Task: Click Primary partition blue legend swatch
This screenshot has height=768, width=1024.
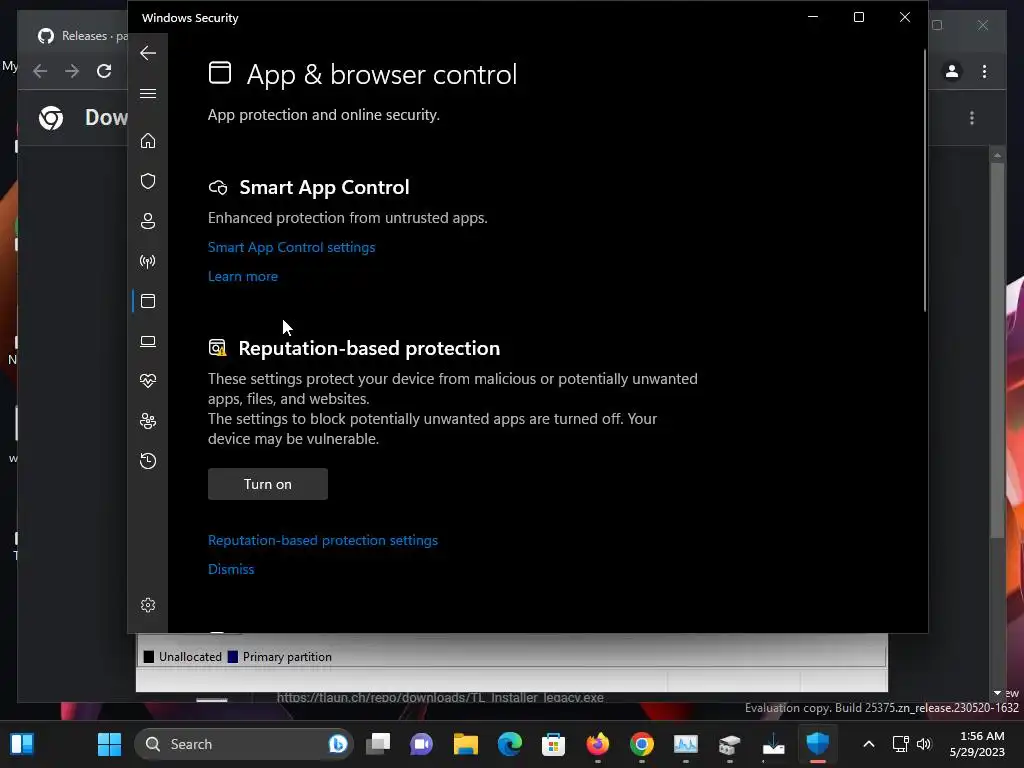Action: pyautogui.click(x=232, y=657)
